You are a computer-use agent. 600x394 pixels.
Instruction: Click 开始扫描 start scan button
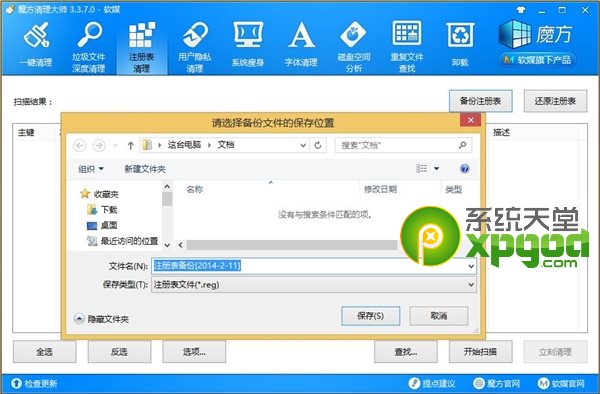(x=481, y=352)
